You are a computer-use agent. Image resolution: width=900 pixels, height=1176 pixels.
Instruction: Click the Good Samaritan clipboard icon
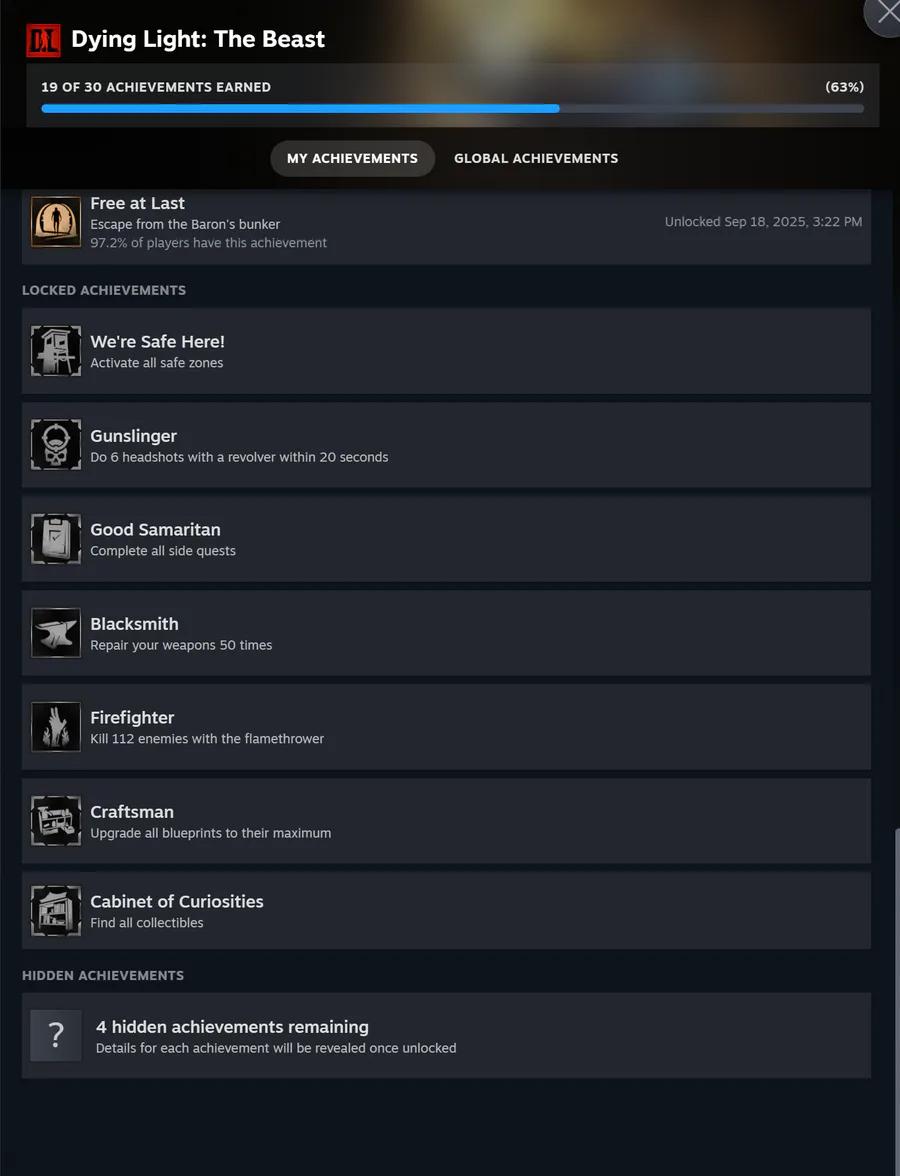point(56,538)
